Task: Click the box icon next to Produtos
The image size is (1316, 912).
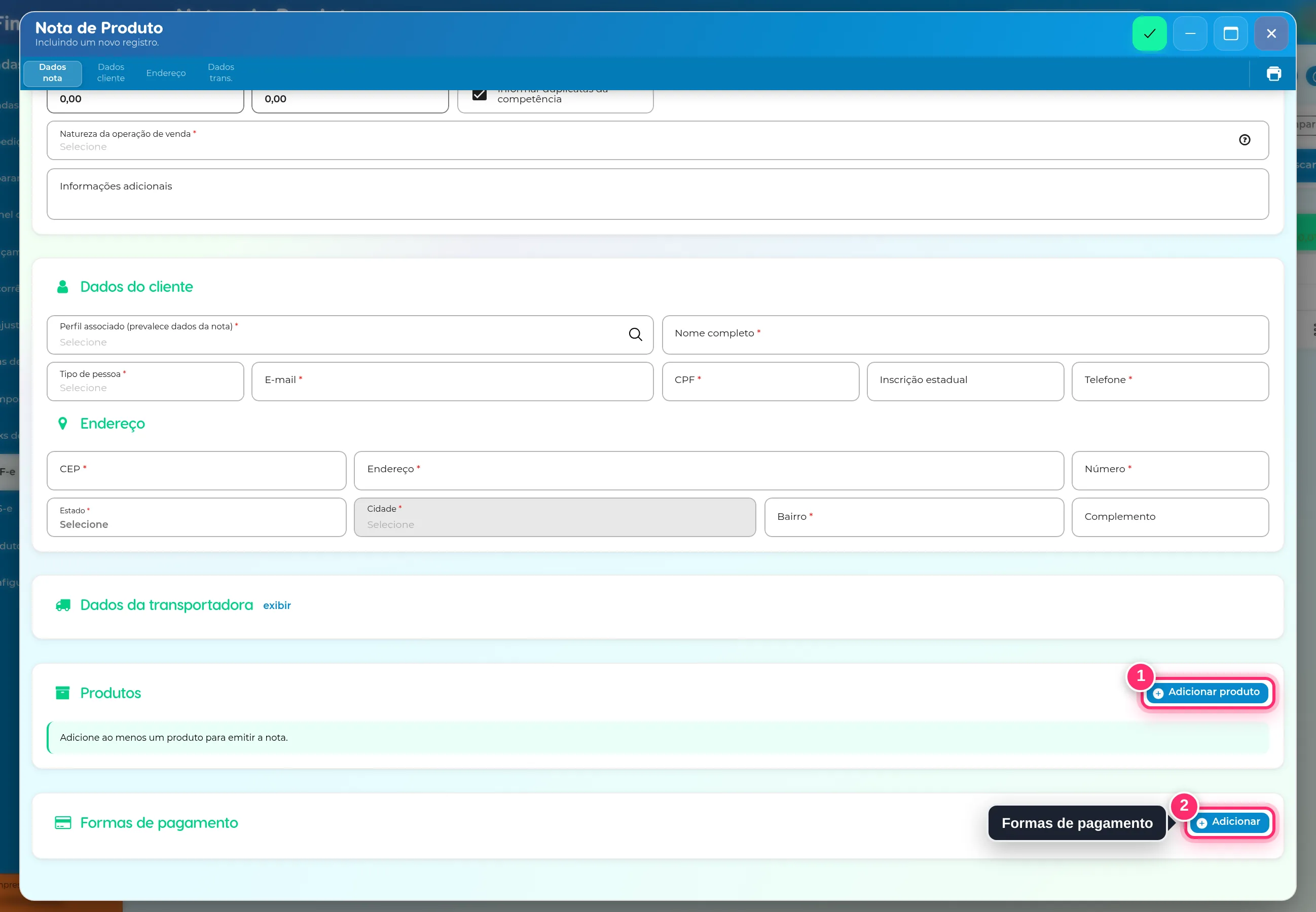Action: coord(62,693)
